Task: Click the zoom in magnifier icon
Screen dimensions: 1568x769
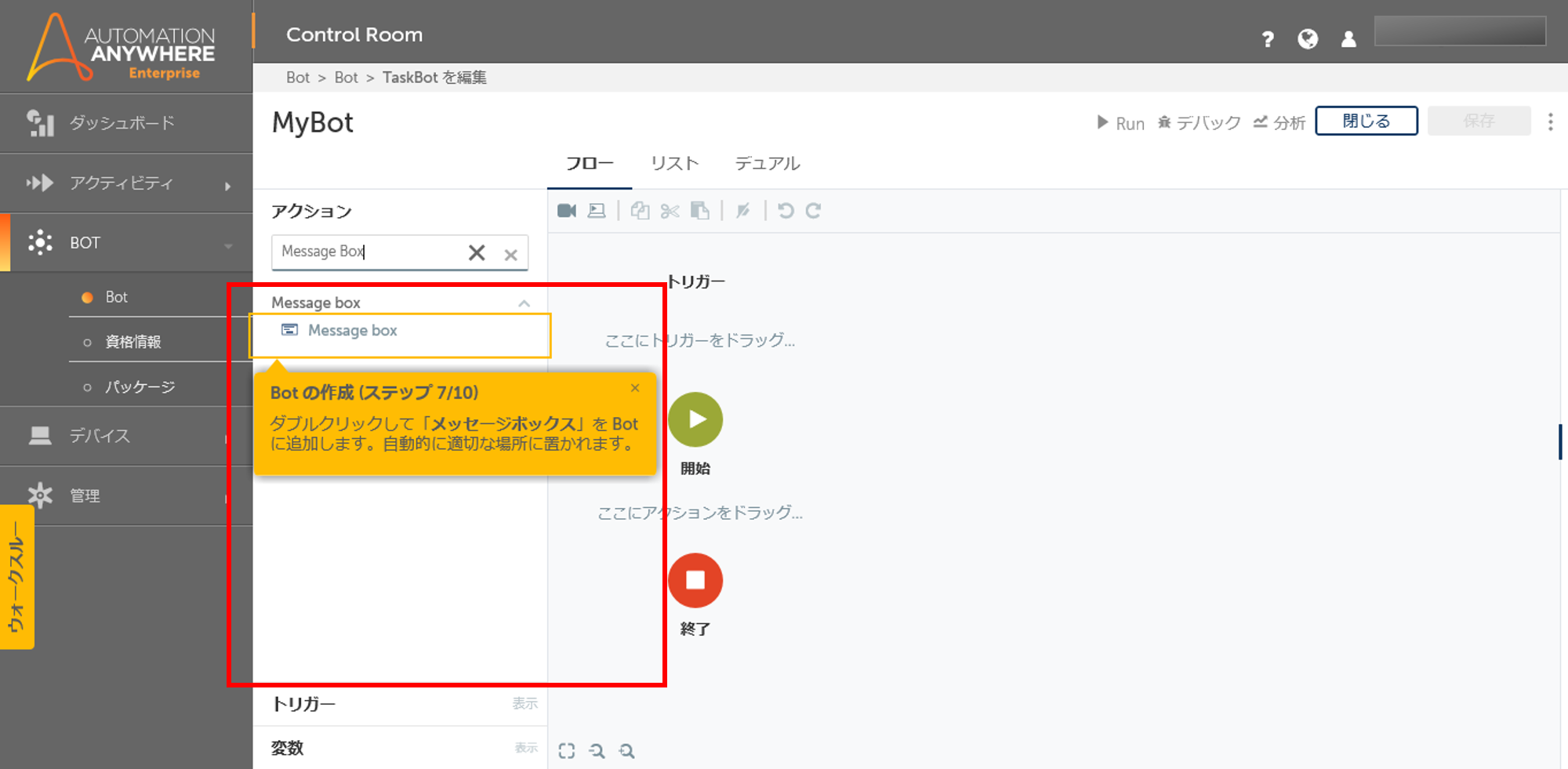Action: click(x=626, y=751)
